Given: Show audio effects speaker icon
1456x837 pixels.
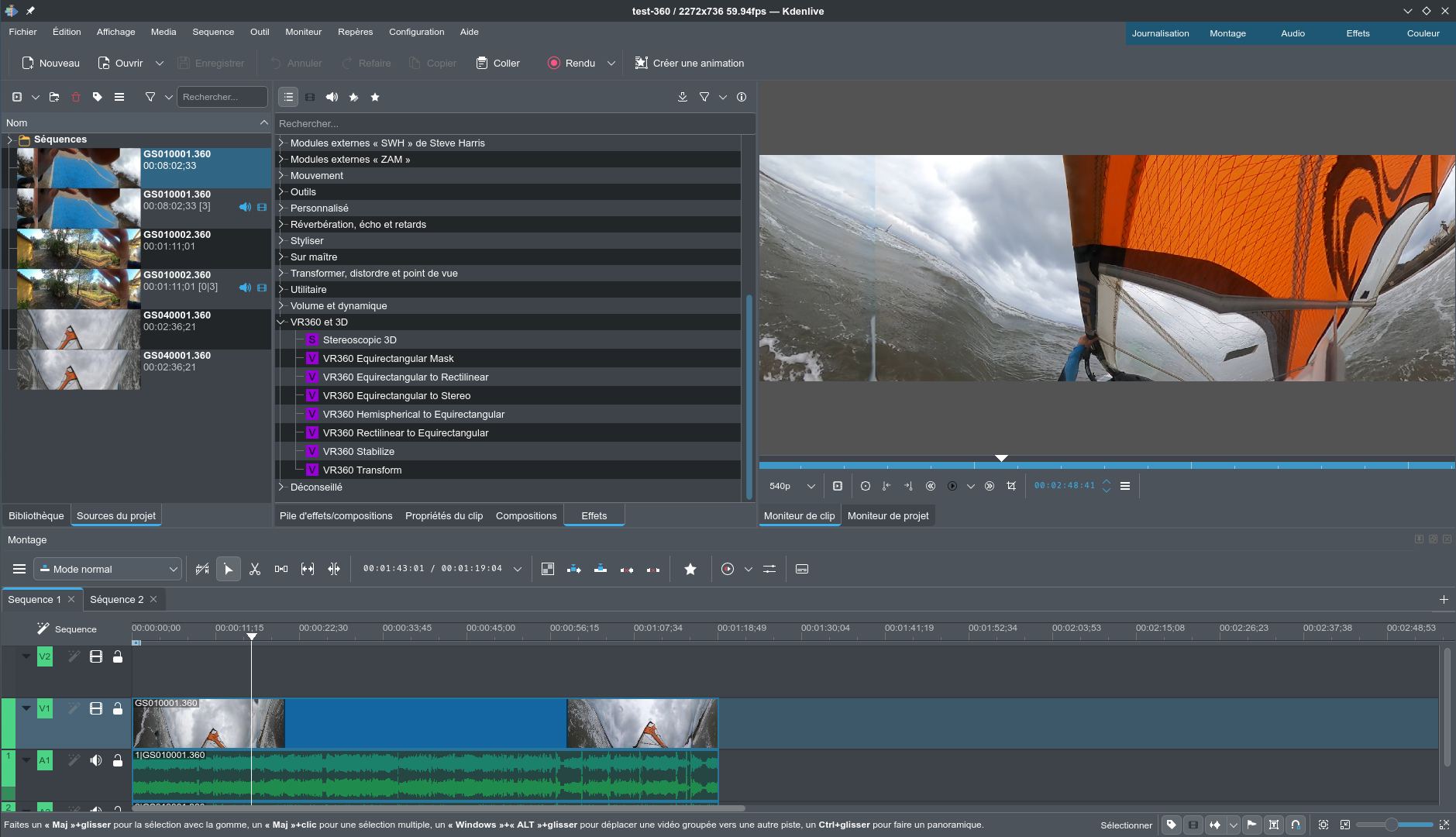Looking at the screenshot, I should [x=332, y=97].
